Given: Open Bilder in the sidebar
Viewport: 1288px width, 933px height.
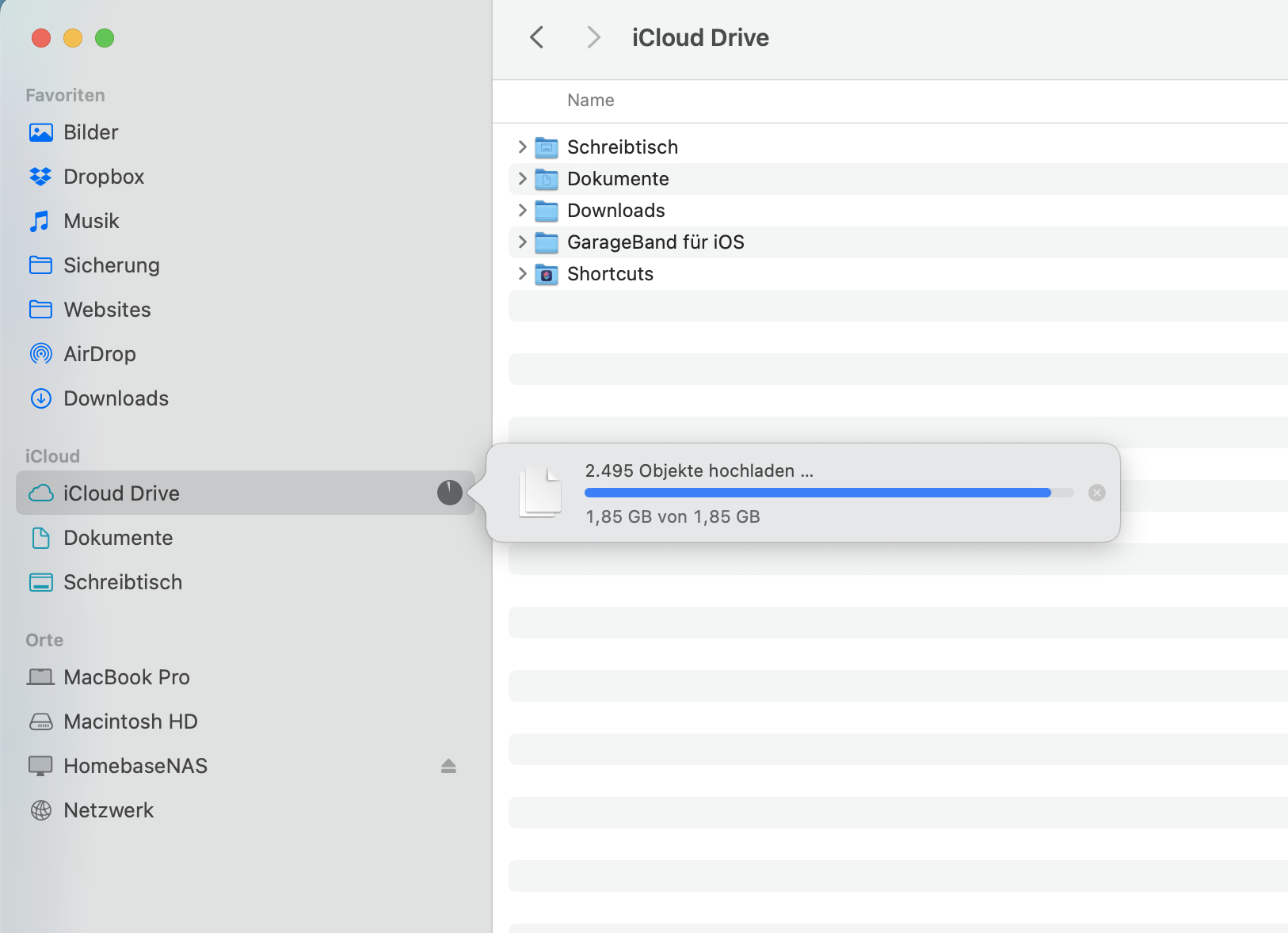Looking at the screenshot, I should point(90,132).
